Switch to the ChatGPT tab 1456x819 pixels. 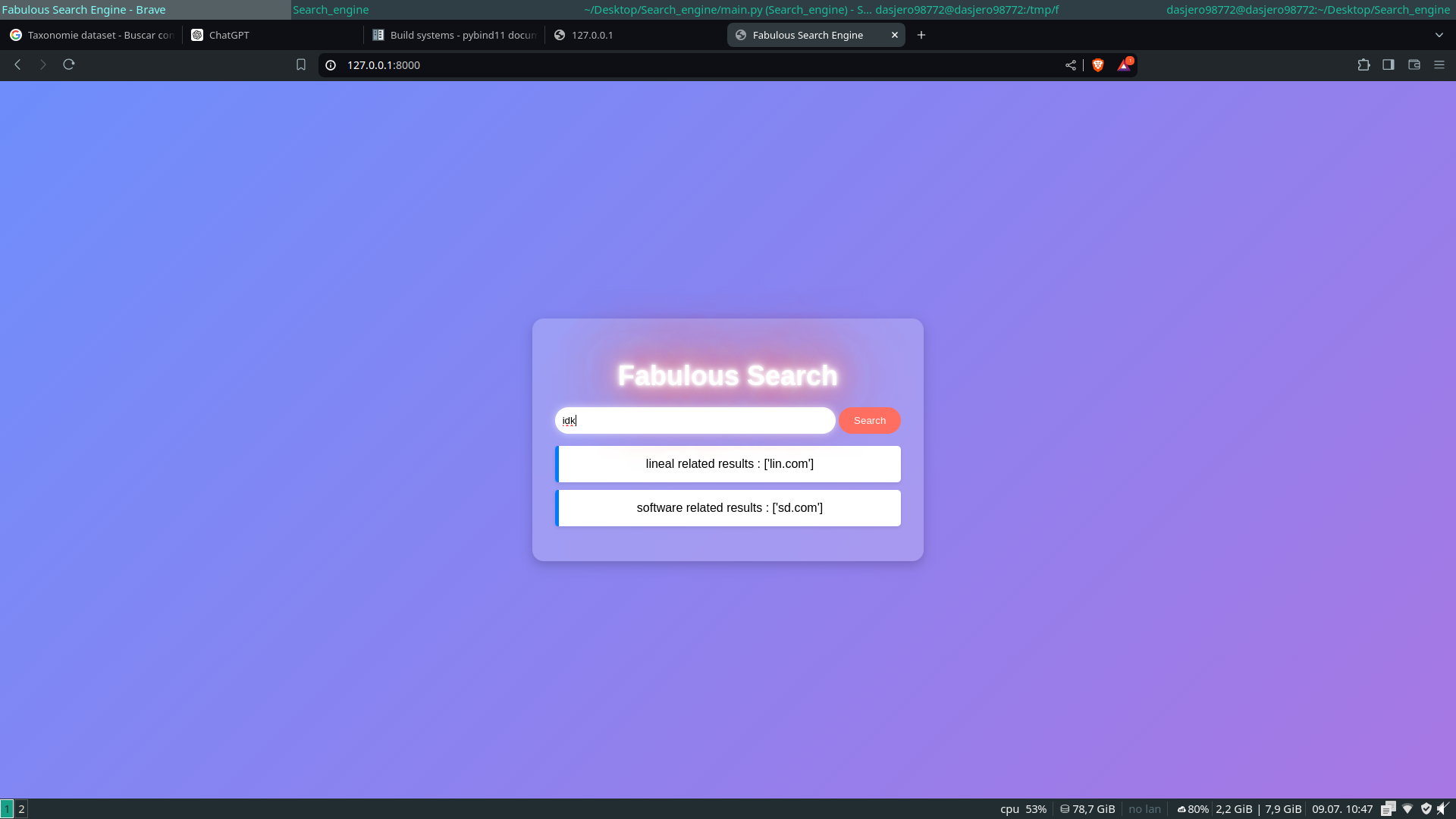(272, 35)
